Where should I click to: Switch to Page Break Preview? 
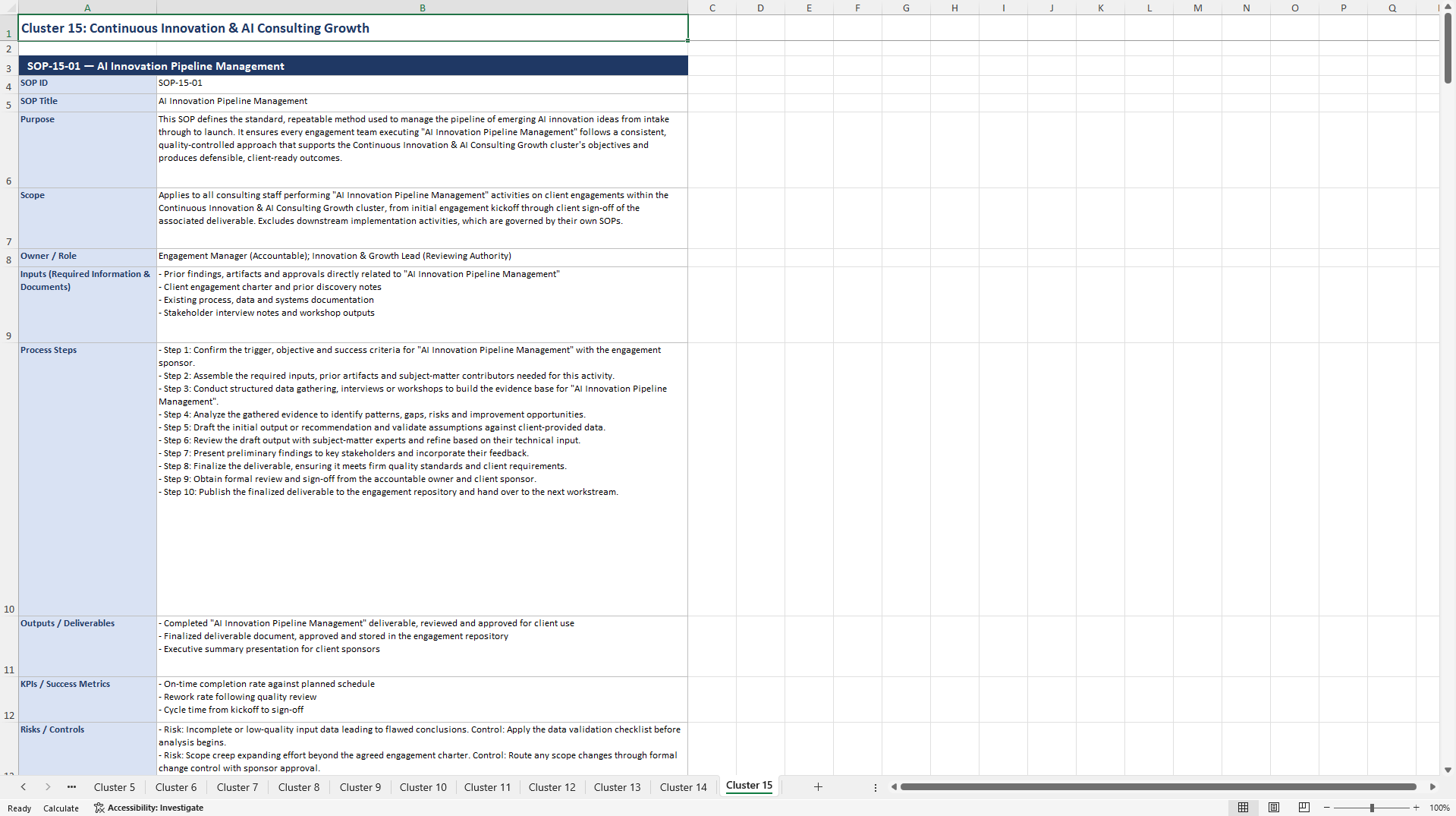[x=1304, y=808]
